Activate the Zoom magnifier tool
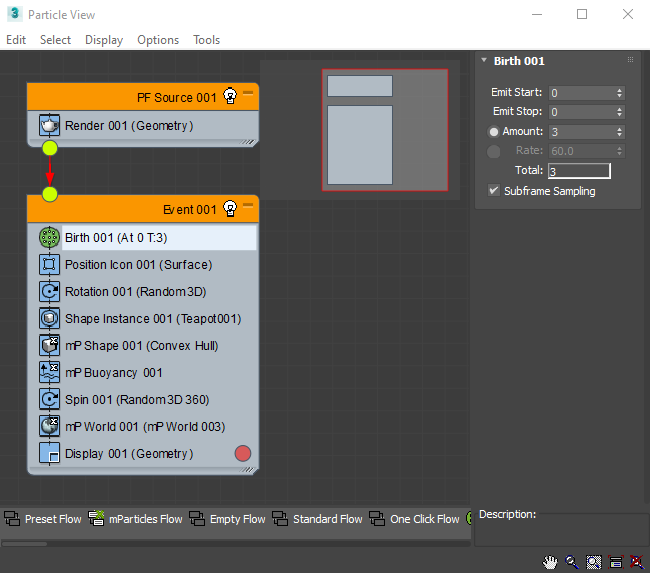Screen dimensions: 650x573 572,562
